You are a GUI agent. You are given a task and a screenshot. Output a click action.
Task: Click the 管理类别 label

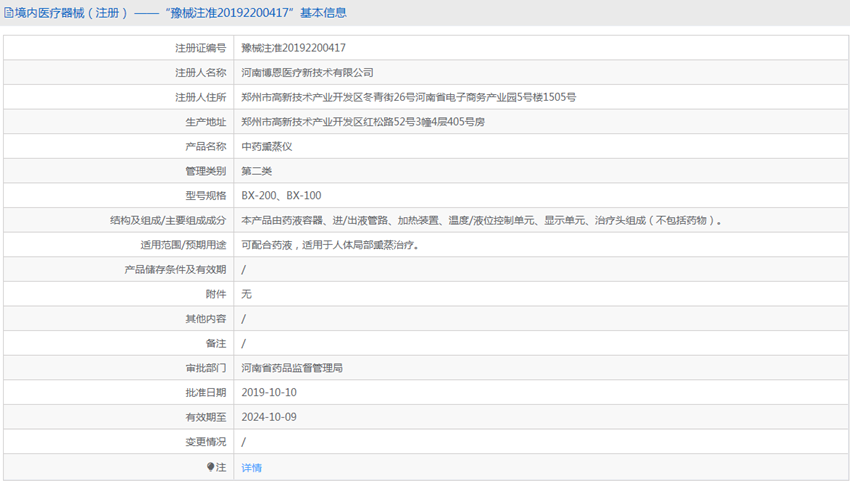click(206, 171)
